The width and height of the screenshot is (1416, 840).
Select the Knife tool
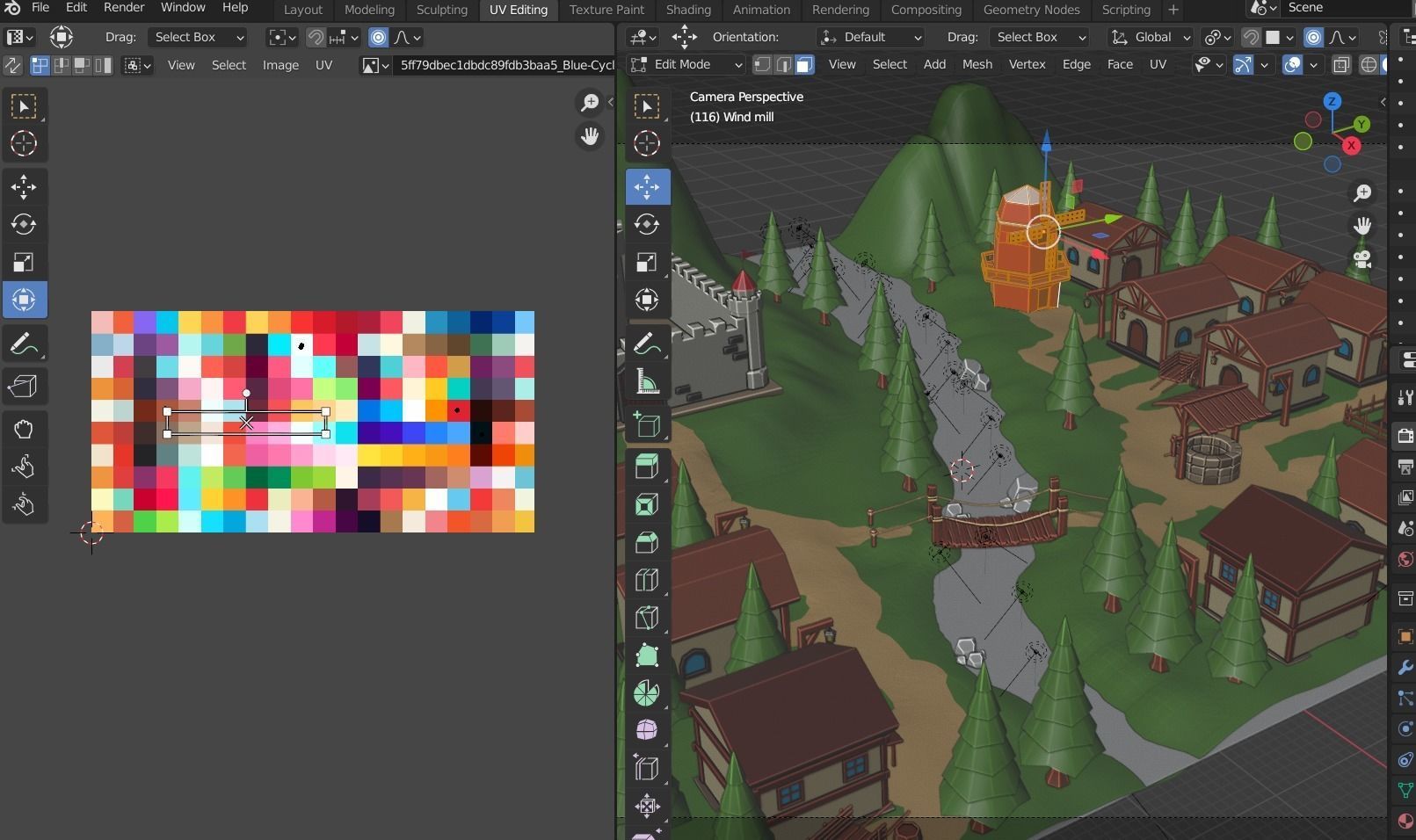647,618
